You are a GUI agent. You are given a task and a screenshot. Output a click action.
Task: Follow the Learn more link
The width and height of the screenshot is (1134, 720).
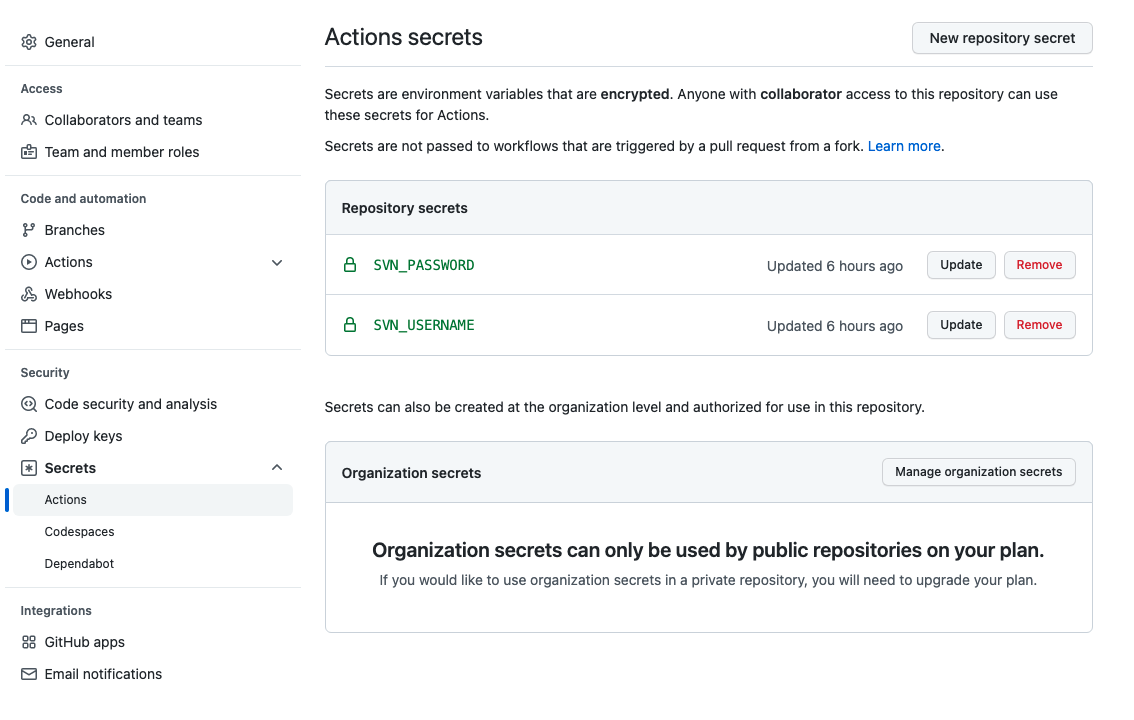coord(904,146)
